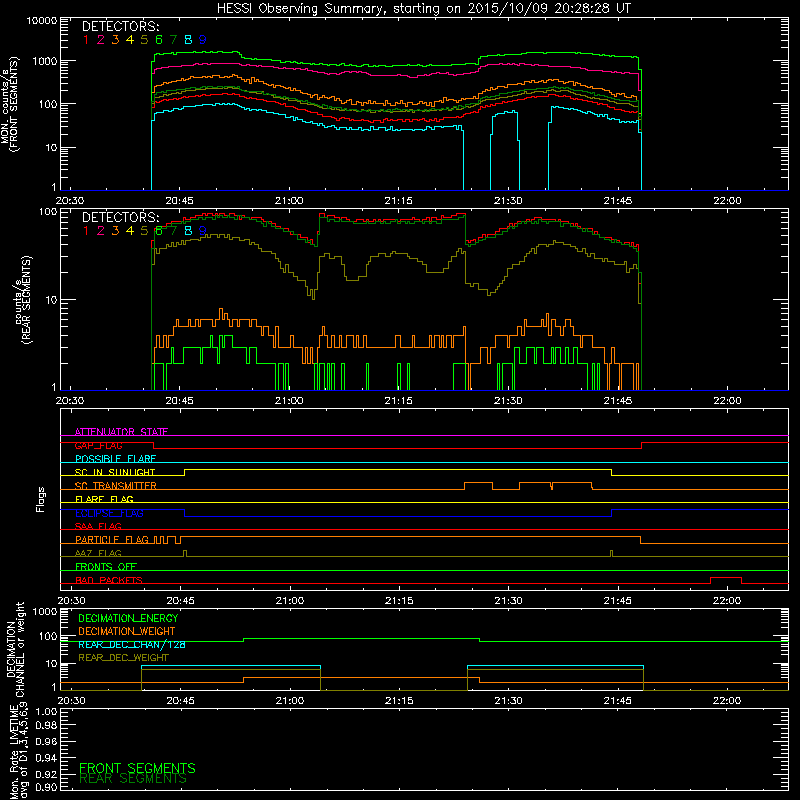Click the DECIMATION CHANNEL or weight axis label

coord(15,649)
